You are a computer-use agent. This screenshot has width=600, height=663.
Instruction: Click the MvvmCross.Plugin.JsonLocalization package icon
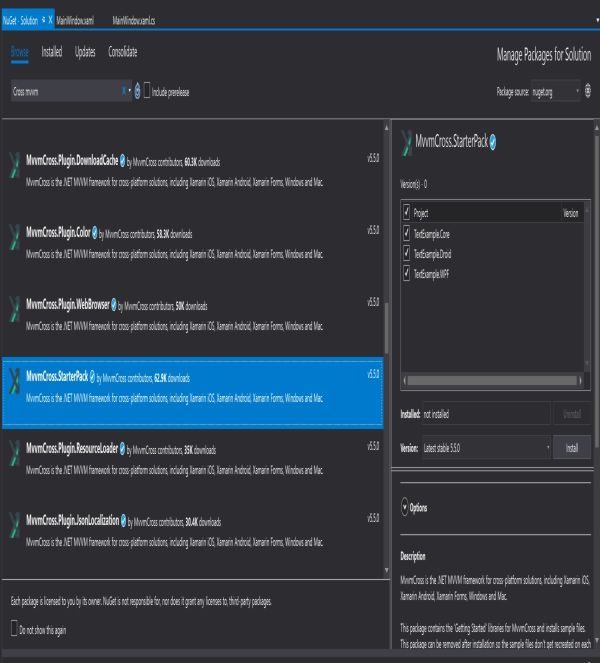point(15,525)
